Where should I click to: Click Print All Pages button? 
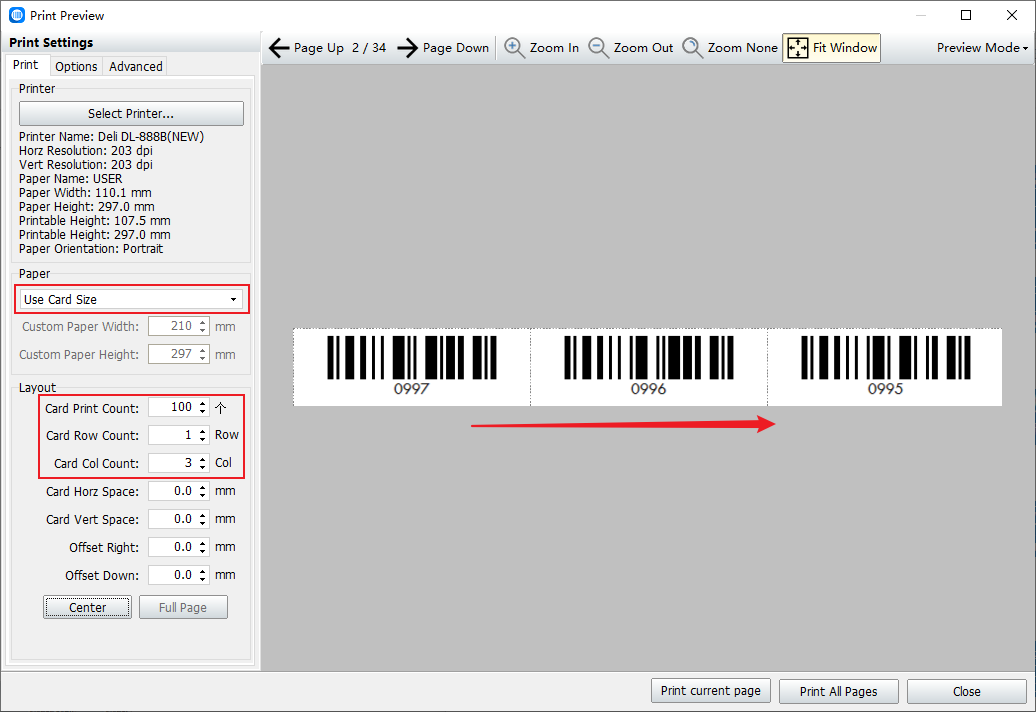click(x=838, y=692)
